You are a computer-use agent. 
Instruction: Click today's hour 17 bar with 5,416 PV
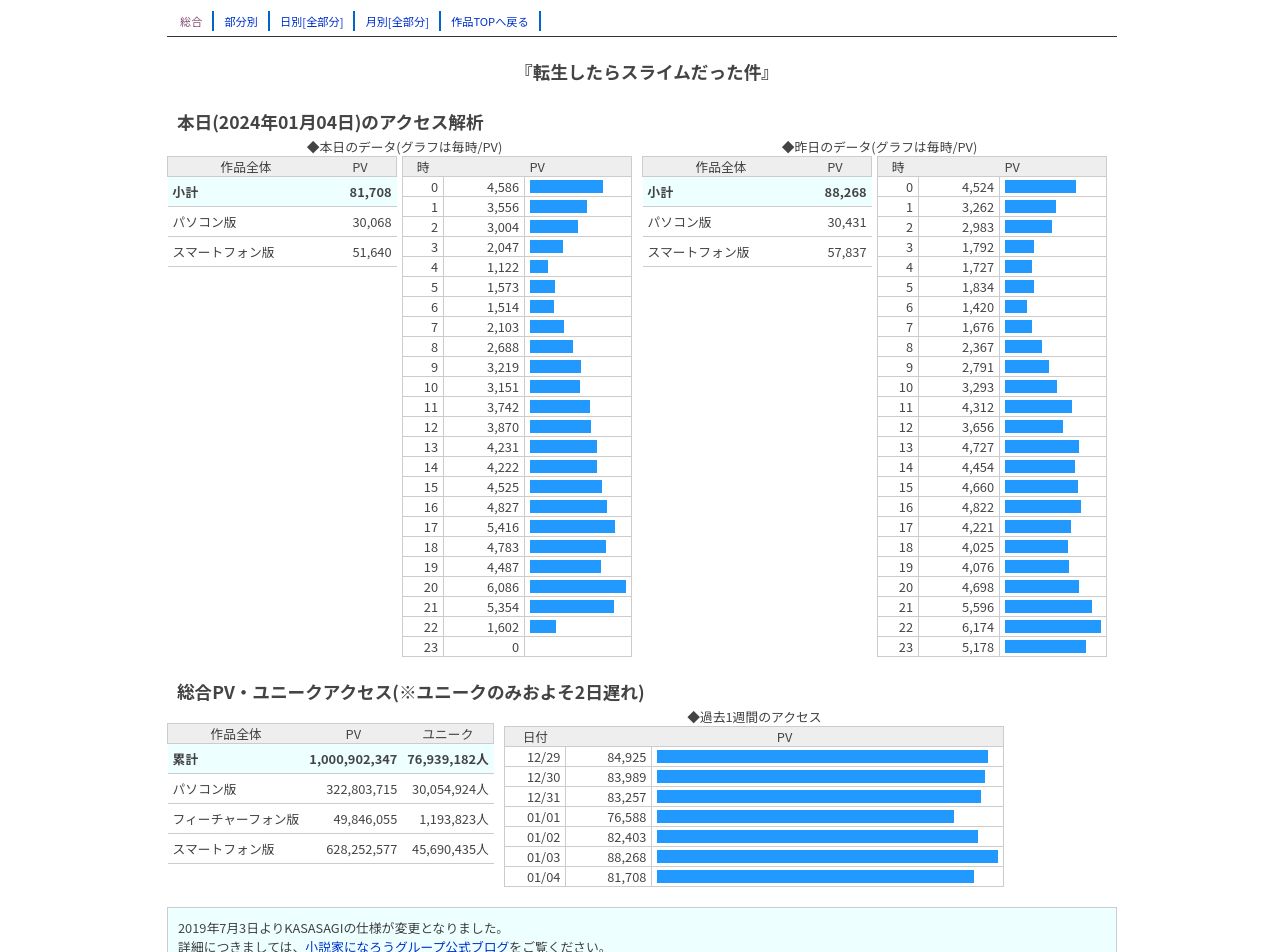(572, 527)
